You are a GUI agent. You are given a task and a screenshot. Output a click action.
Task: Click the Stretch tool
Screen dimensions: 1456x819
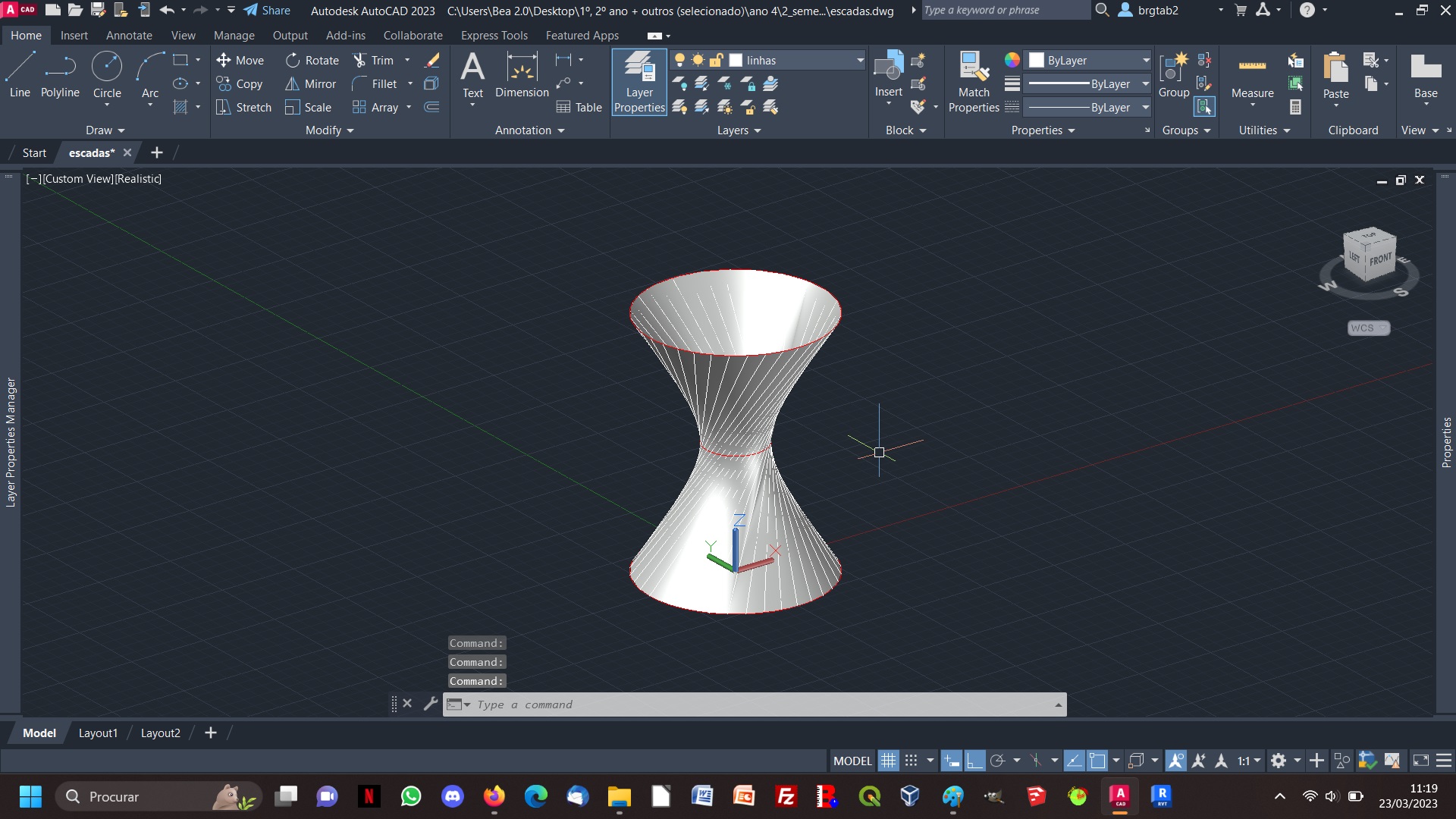coord(243,107)
